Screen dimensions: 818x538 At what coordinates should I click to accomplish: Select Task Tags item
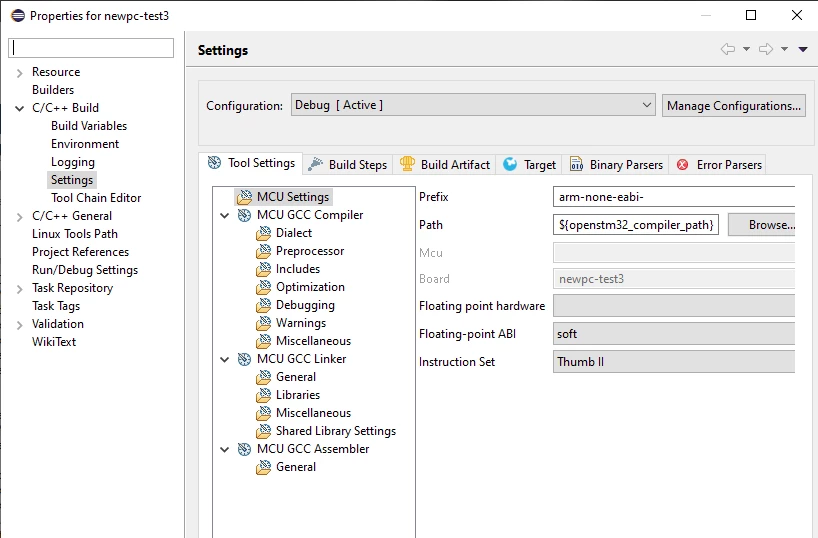click(56, 306)
